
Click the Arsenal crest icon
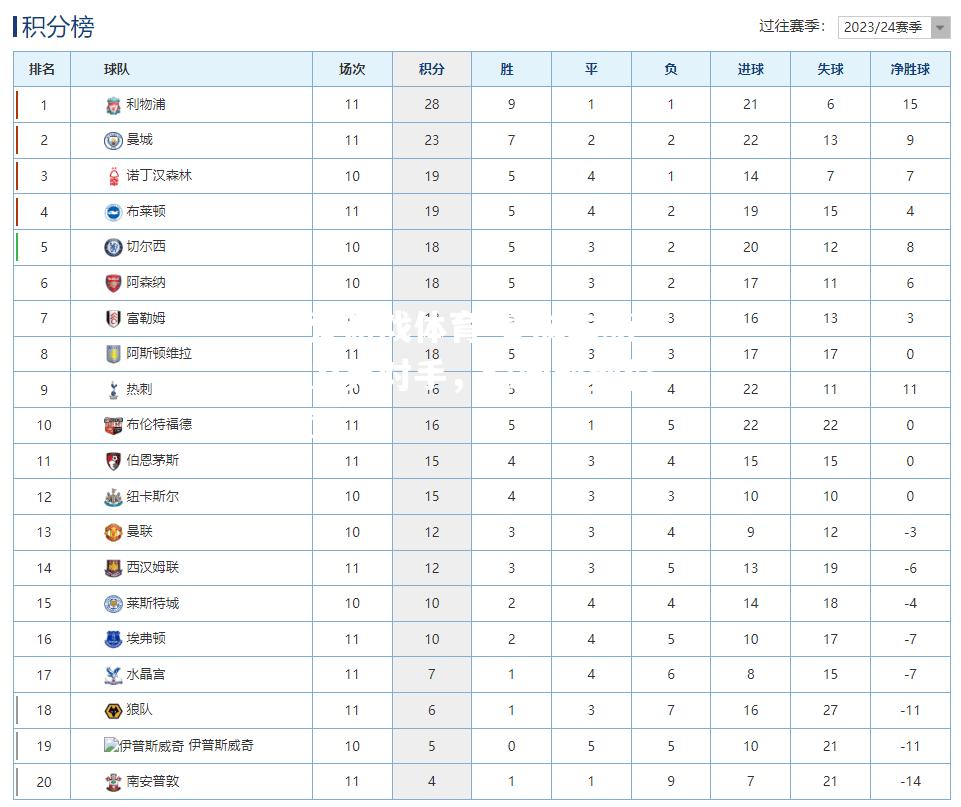tap(113, 283)
